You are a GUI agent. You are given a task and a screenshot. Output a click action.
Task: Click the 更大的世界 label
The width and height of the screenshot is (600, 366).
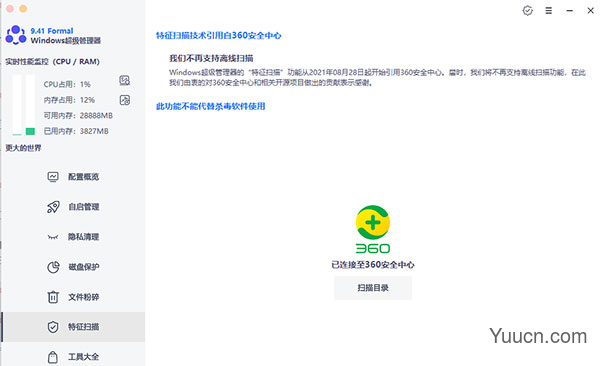[x=23, y=148]
